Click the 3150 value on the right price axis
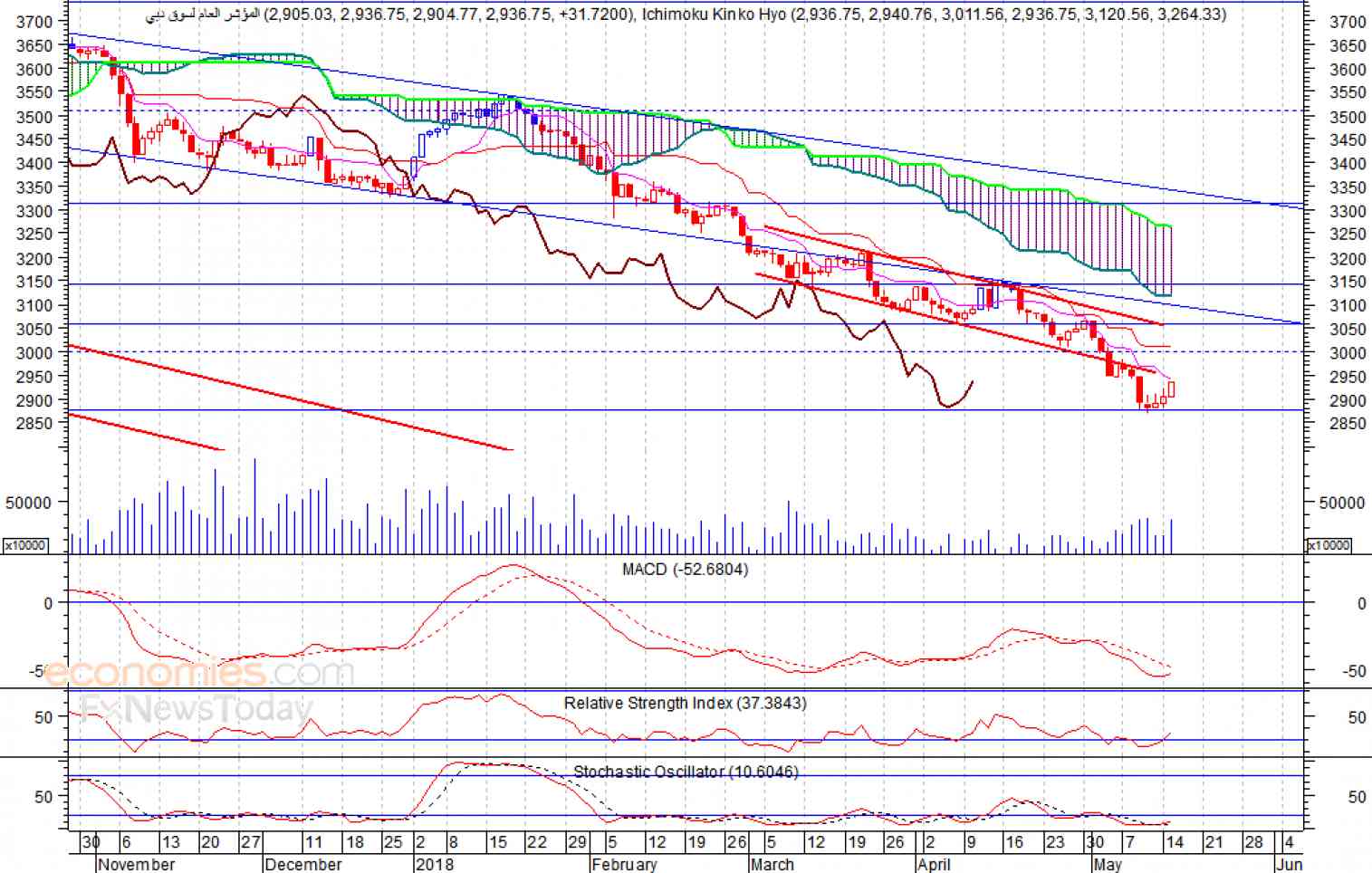 [1347, 282]
